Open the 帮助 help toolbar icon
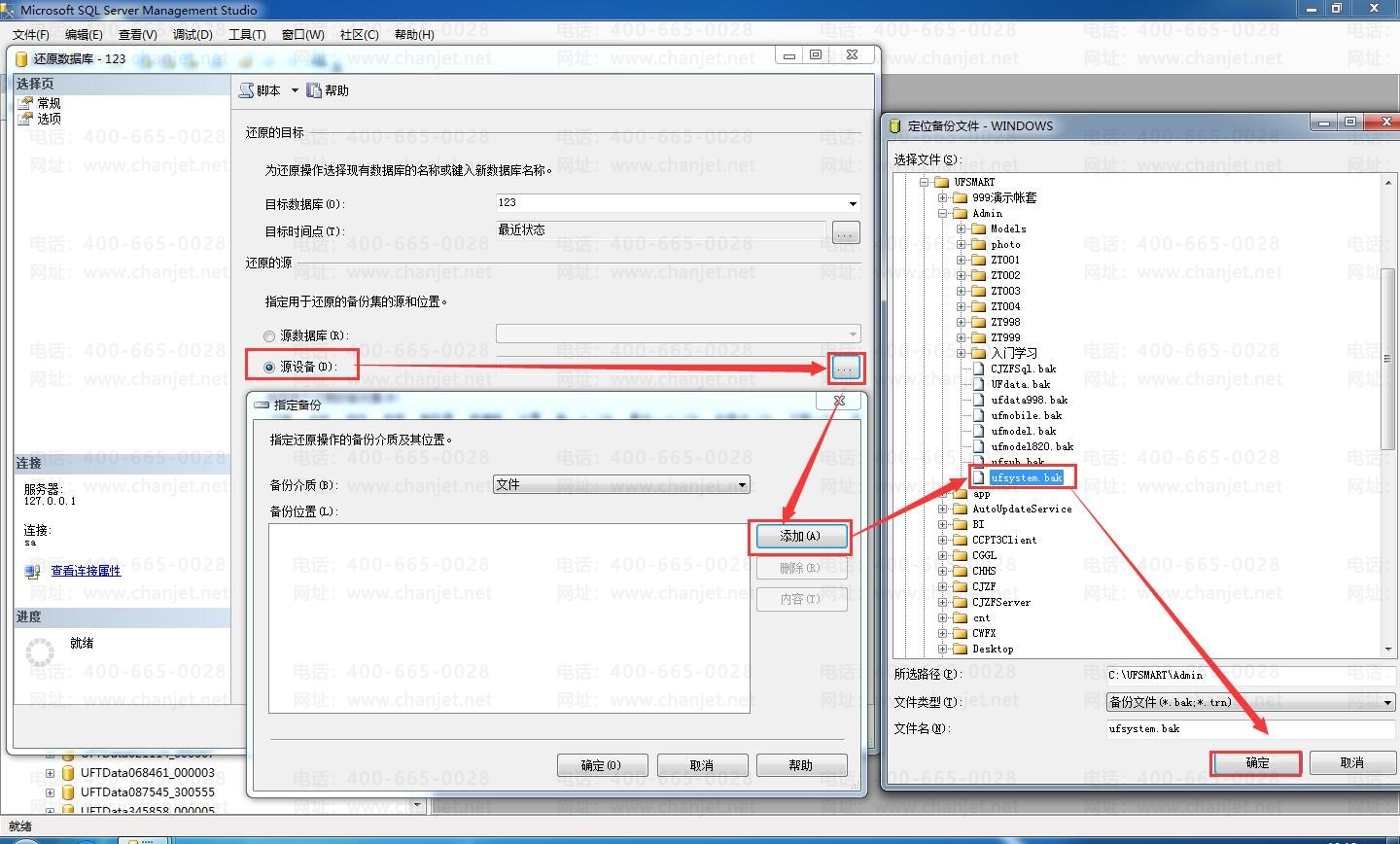The image size is (1400, 844). pos(314,90)
